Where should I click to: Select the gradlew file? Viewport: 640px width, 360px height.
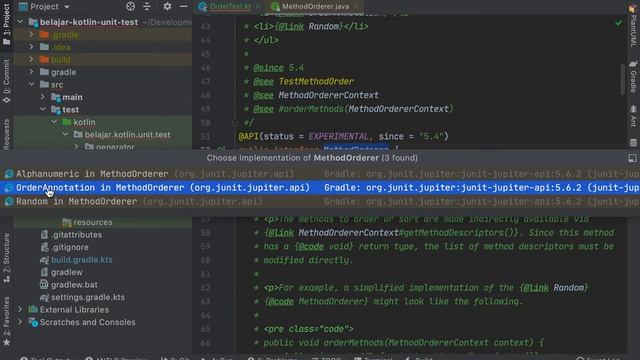point(67,272)
